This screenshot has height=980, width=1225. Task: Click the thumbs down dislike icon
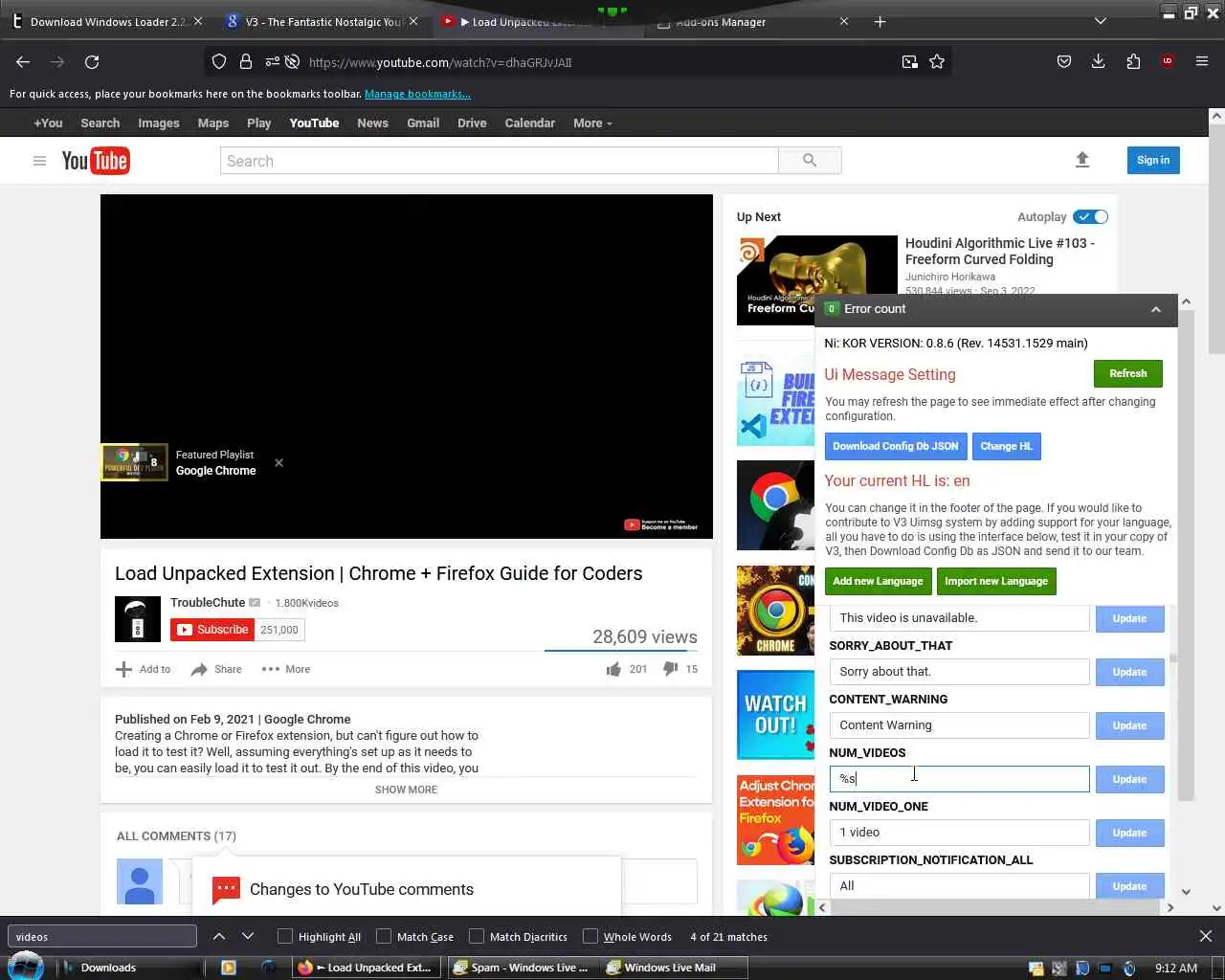(x=670, y=669)
